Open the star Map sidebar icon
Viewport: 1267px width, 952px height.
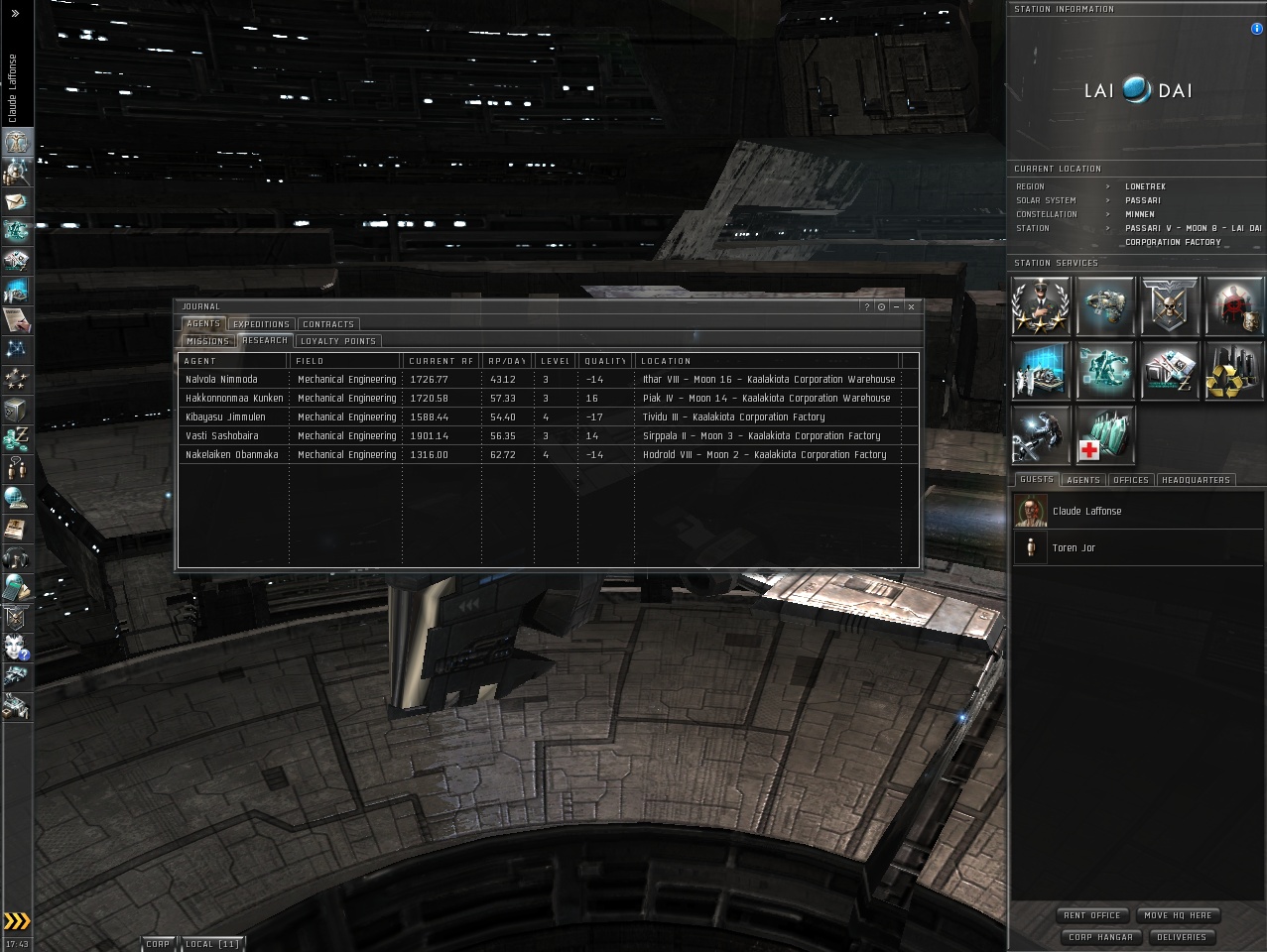pyautogui.click(x=17, y=350)
